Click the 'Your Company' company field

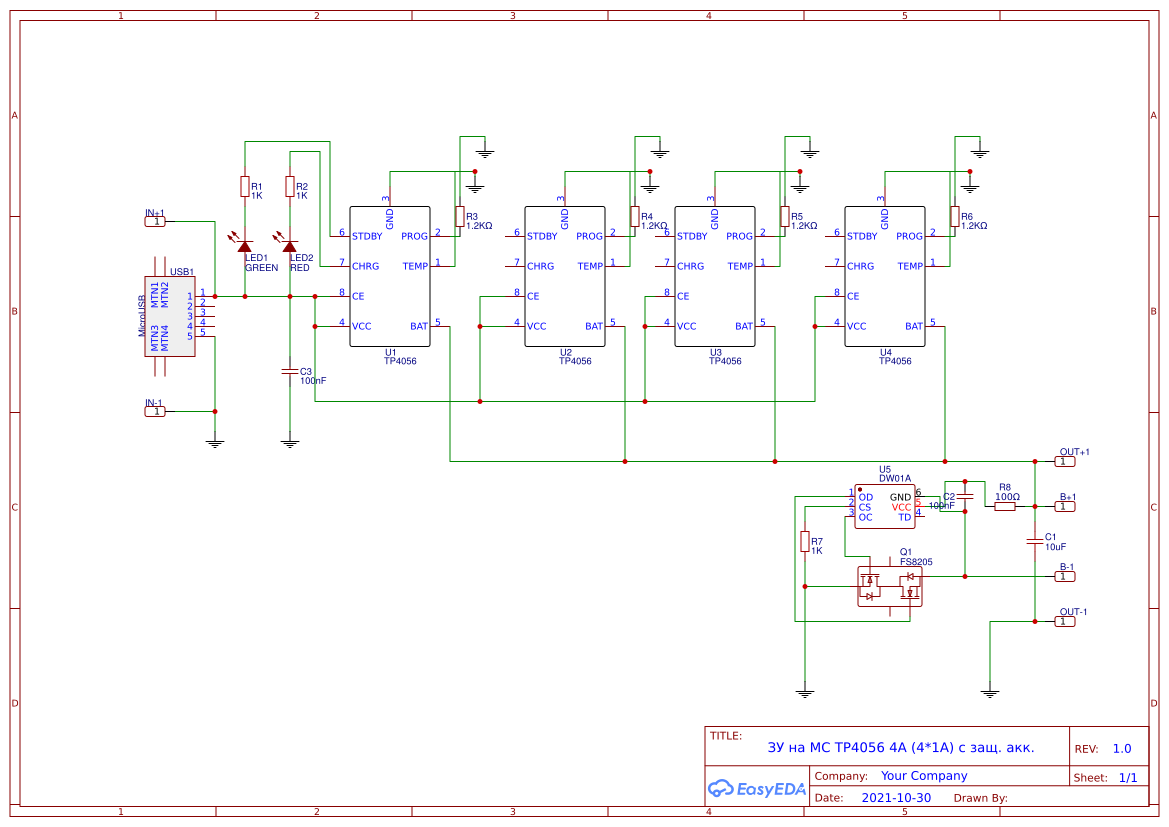pyautogui.click(x=924, y=776)
